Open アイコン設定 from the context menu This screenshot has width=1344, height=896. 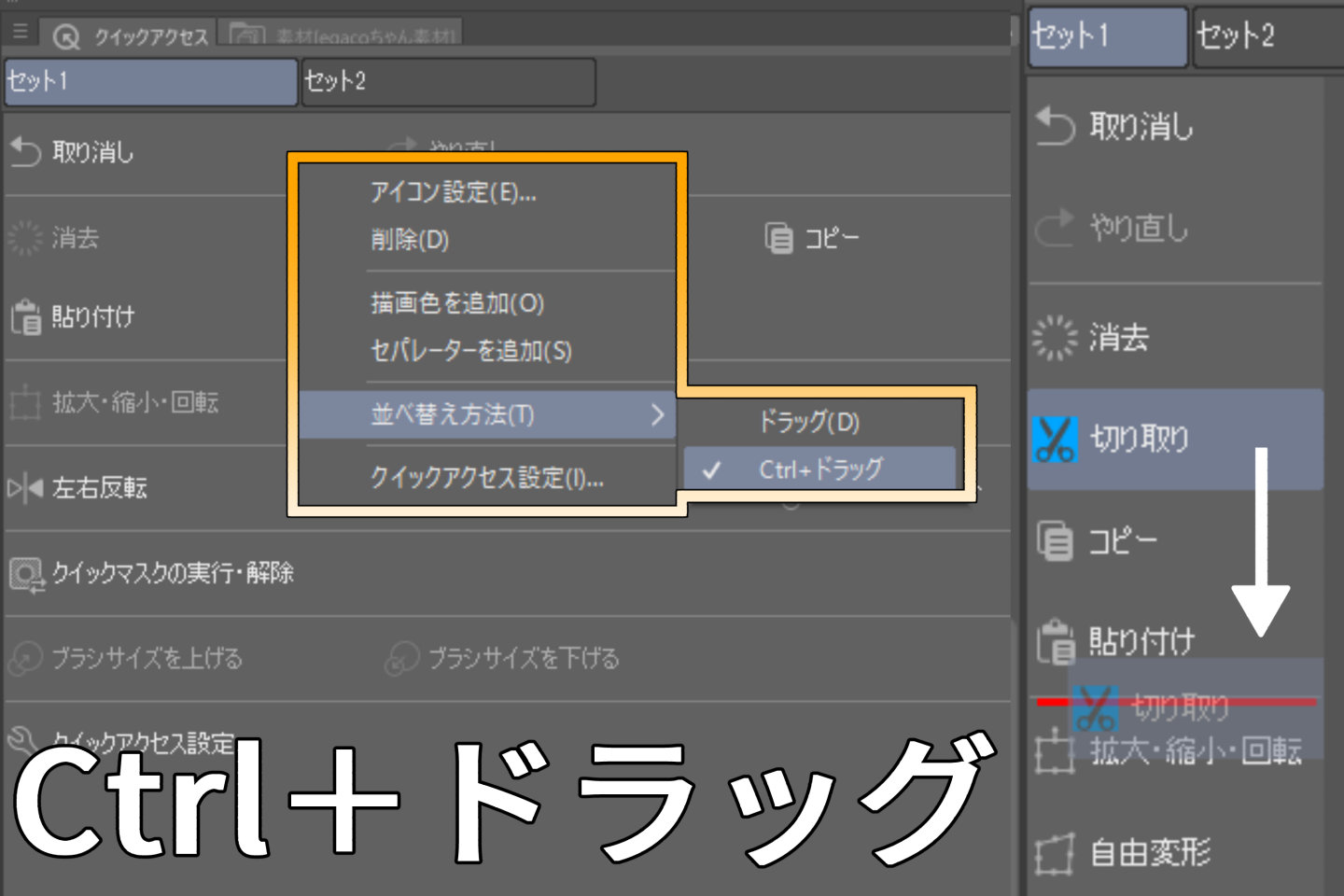pyautogui.click(x=451, y=194)
